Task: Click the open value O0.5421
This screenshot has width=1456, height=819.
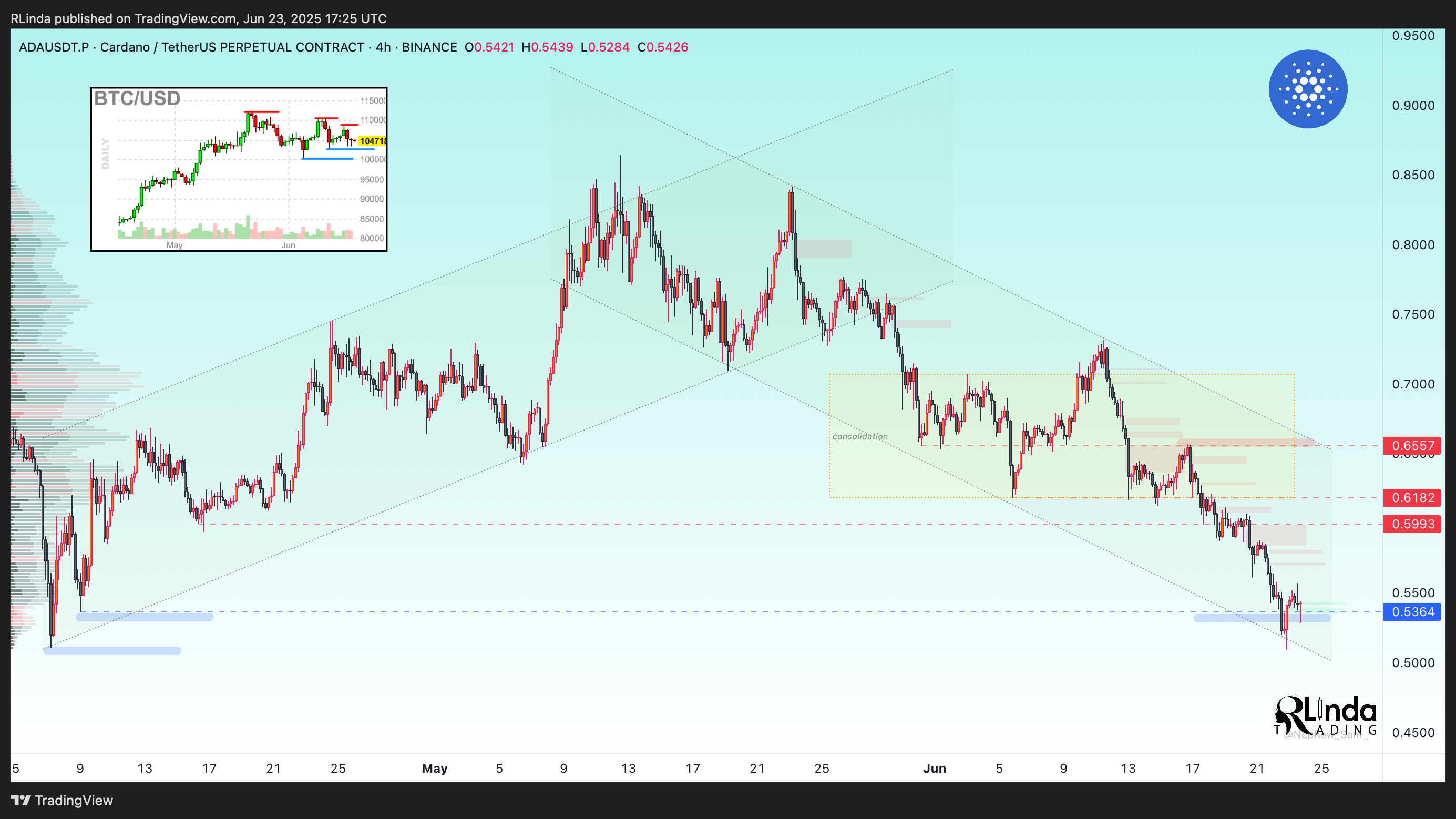Action: (x=489, y=47)
